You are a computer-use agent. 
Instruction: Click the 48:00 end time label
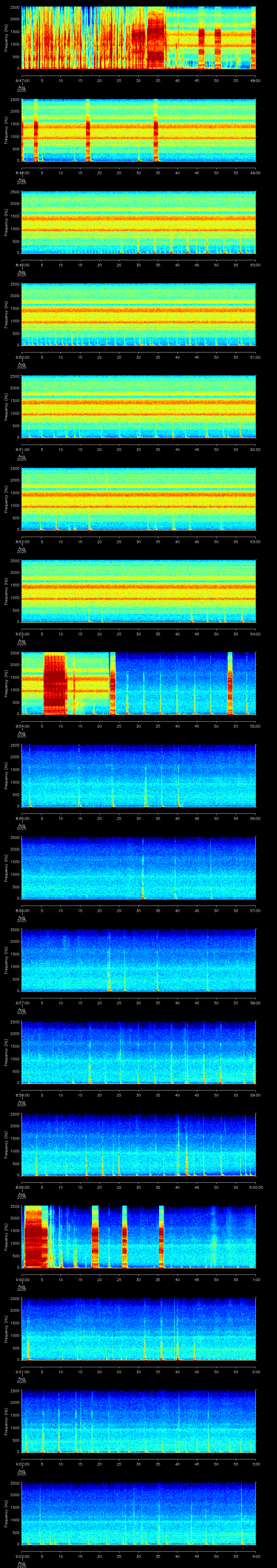pyautogui.click(x=256, y=80)
